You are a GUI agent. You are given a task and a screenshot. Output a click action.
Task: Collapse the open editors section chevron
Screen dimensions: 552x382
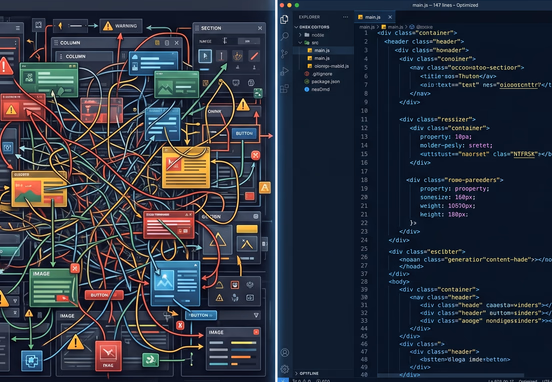[296, 27]
